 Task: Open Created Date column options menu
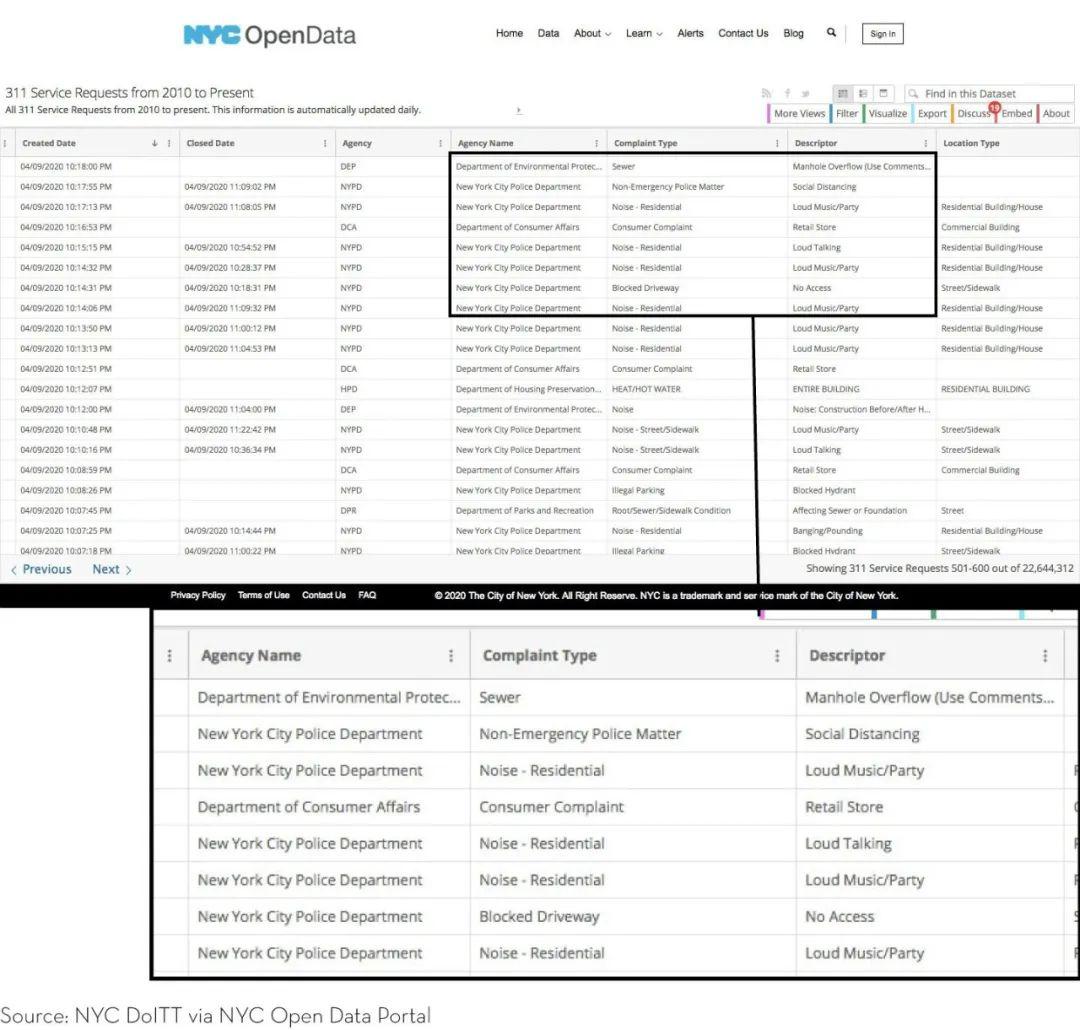point(169,143)
